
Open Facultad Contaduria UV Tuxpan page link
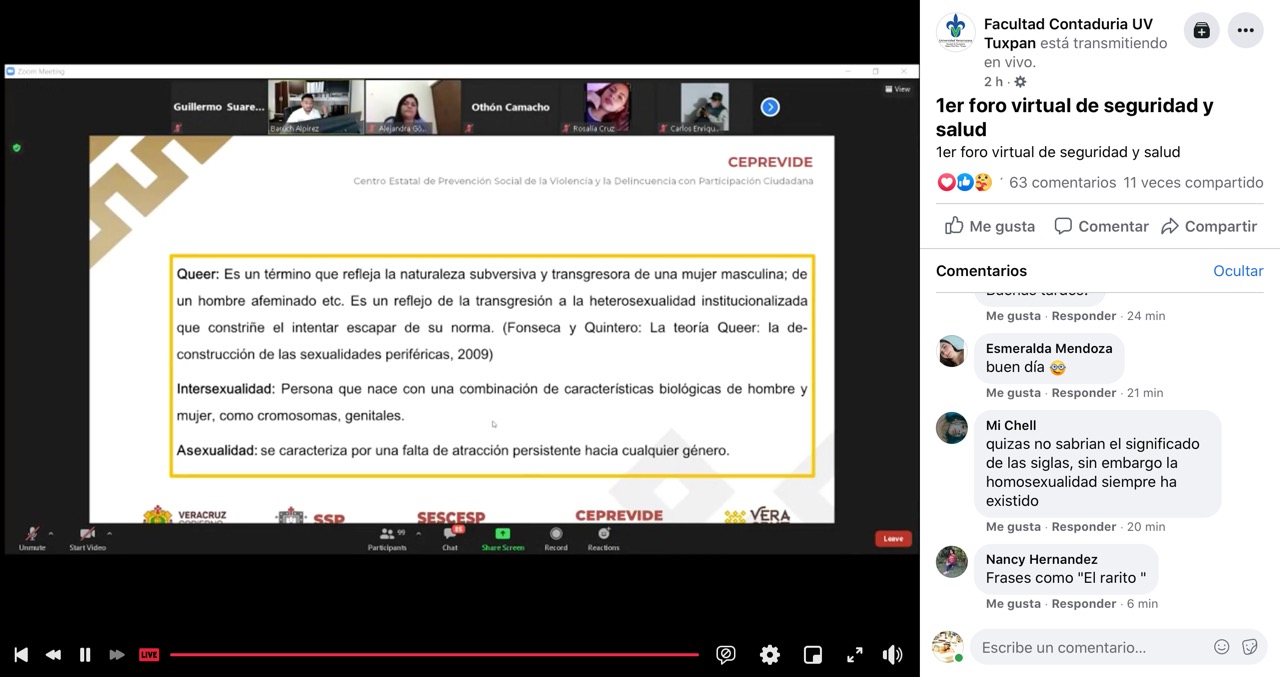tap(1068, 33)
